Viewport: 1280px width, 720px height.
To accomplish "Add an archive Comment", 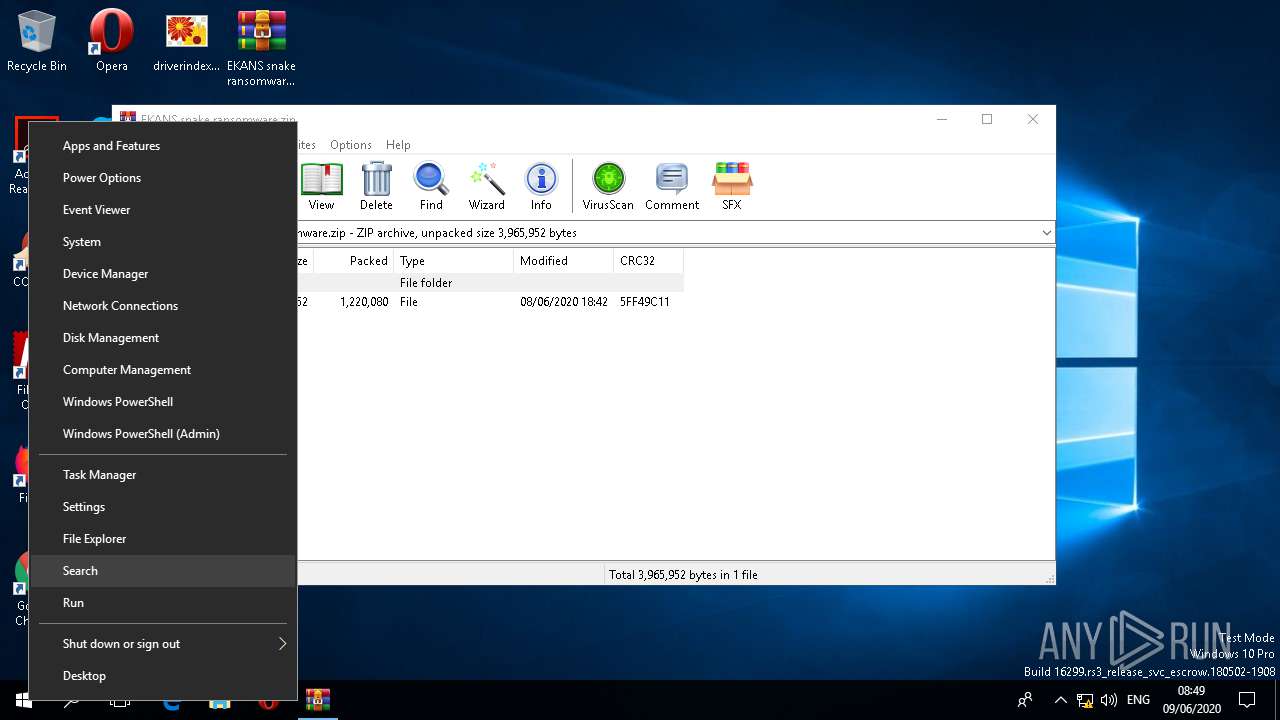I will coord(672,186).
